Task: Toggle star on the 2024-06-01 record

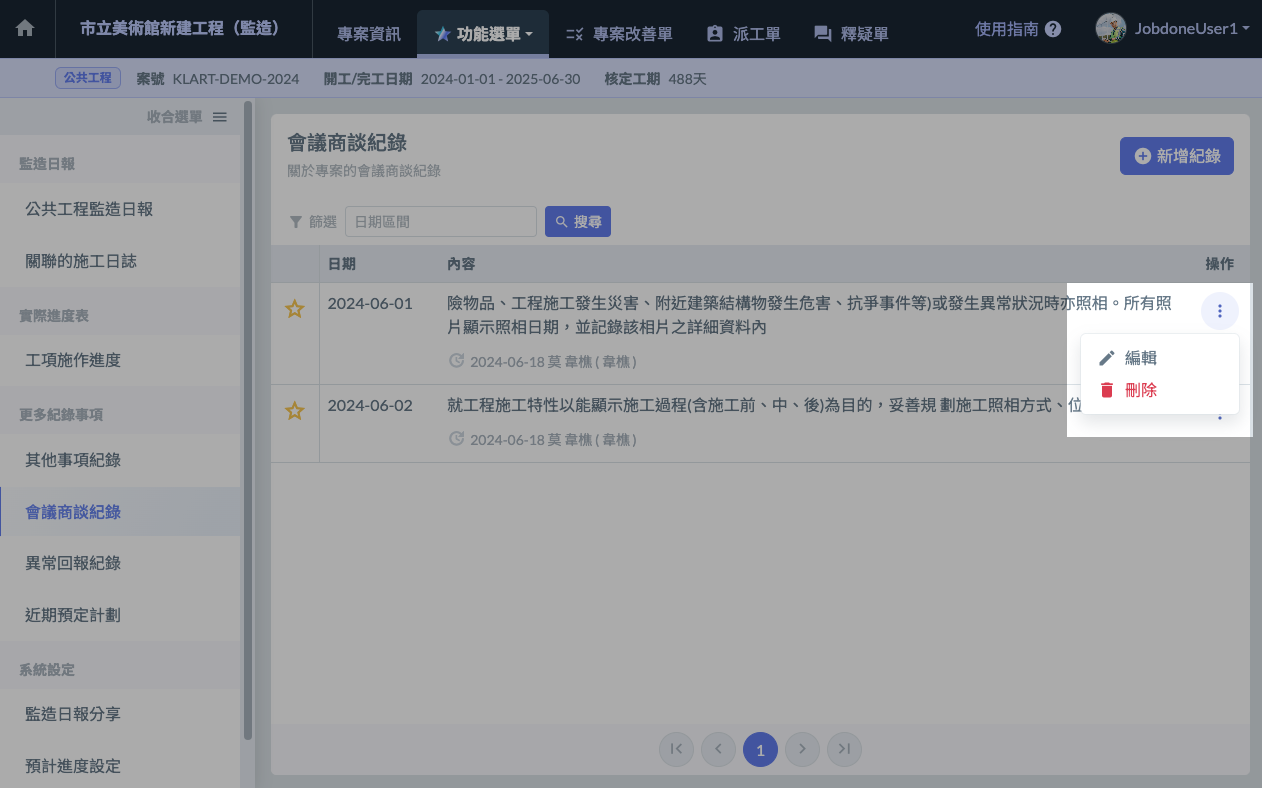Action: (294, 309)
